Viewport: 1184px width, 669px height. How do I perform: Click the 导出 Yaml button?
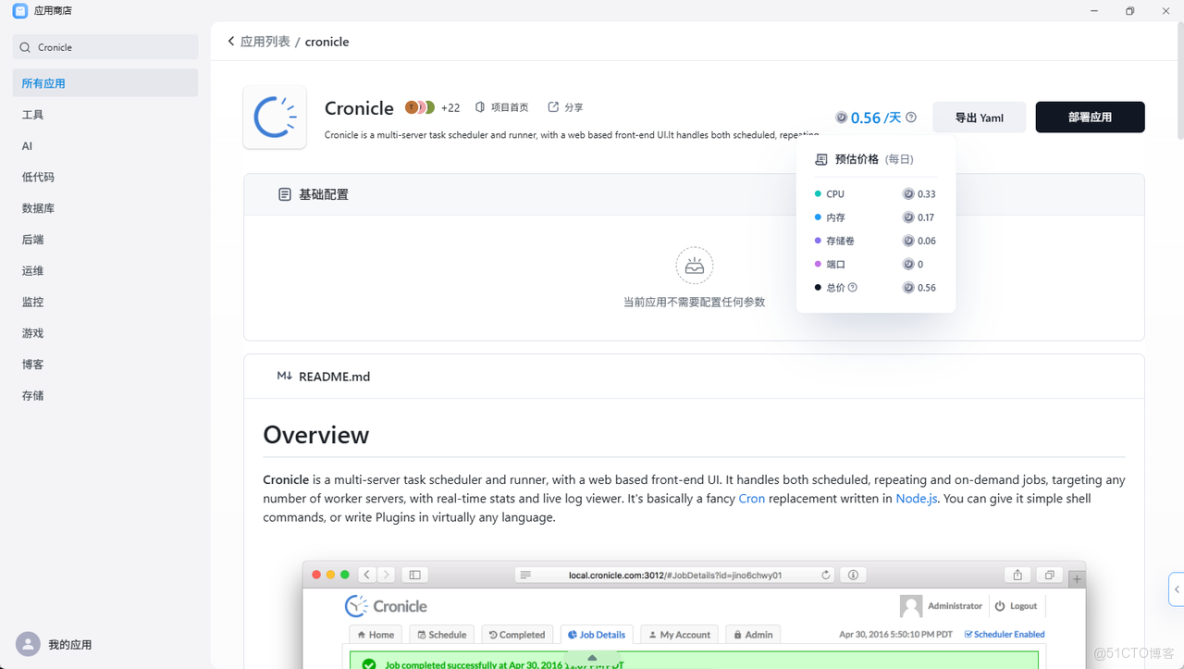979,116
